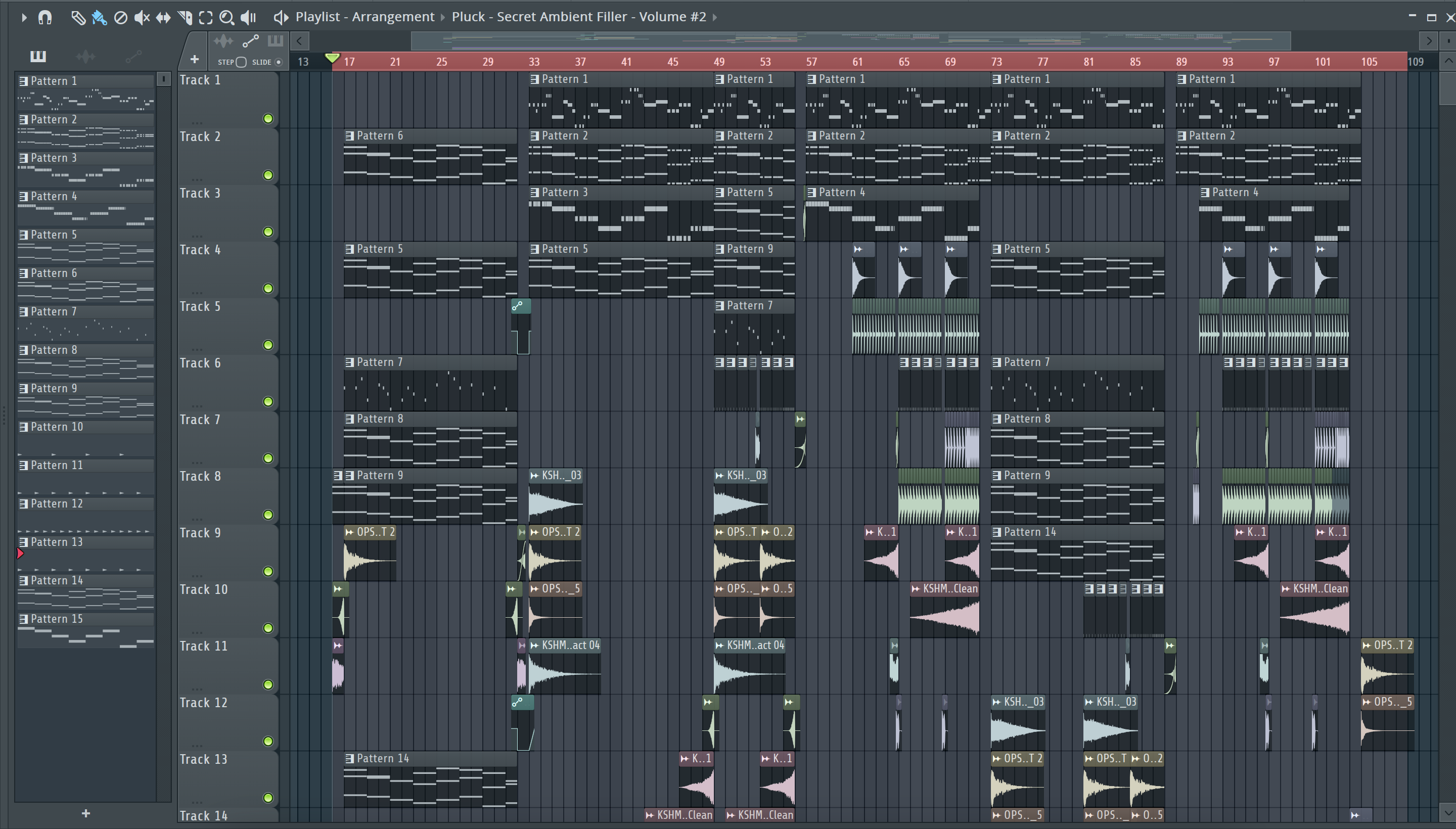
Task: Select the Paint brush tool
Action: click(99, 18)
